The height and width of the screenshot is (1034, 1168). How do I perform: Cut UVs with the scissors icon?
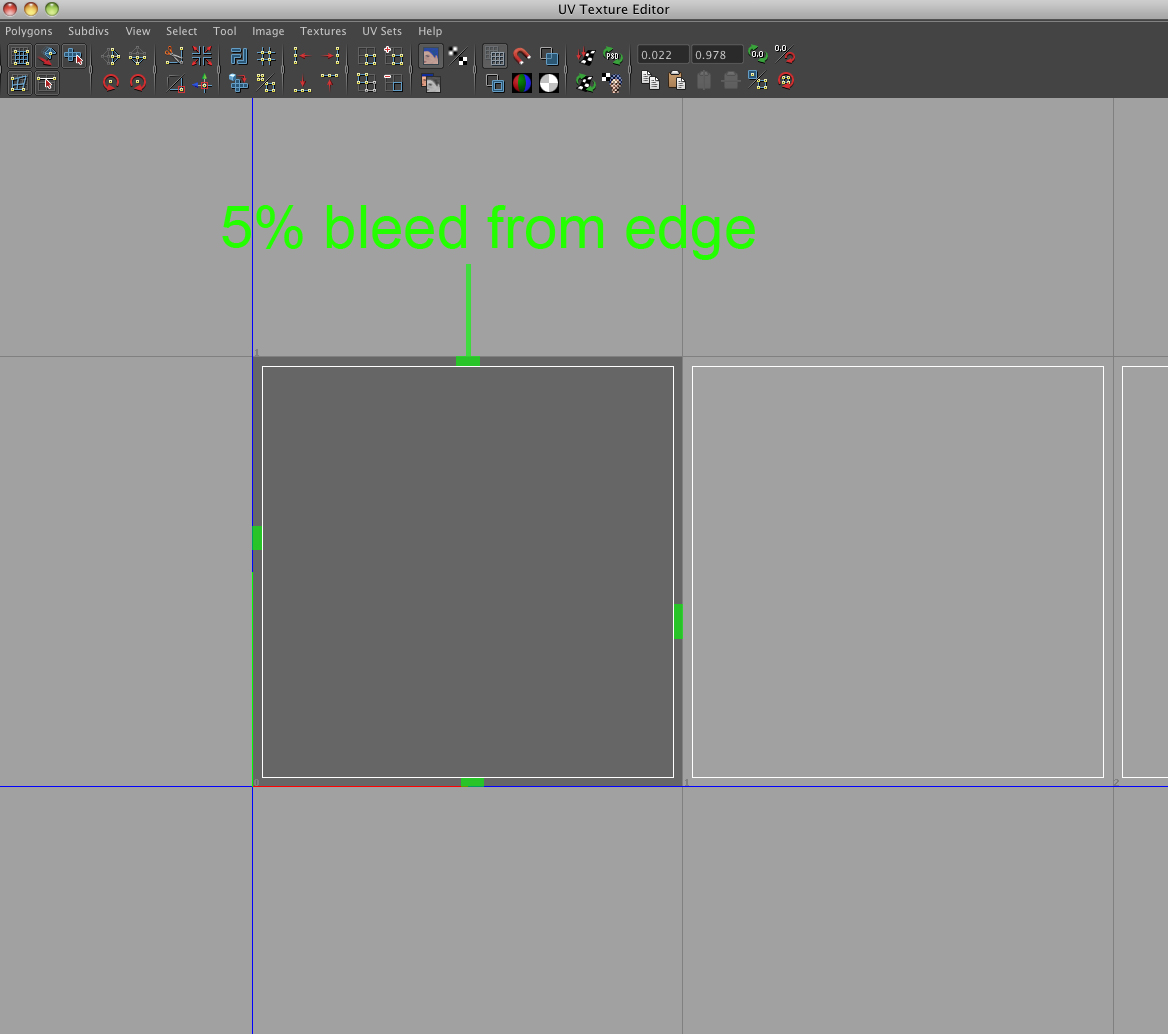174,56
